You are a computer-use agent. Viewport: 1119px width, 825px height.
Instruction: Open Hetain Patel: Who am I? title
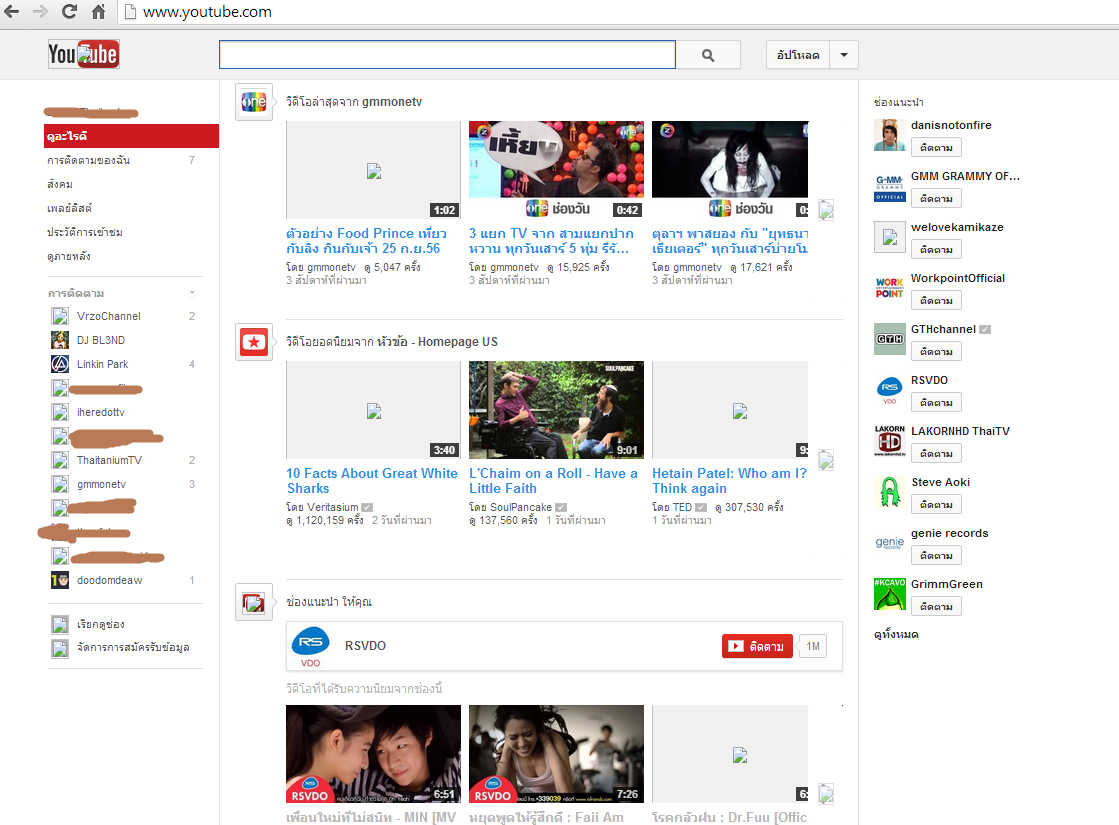click(729, 481)
